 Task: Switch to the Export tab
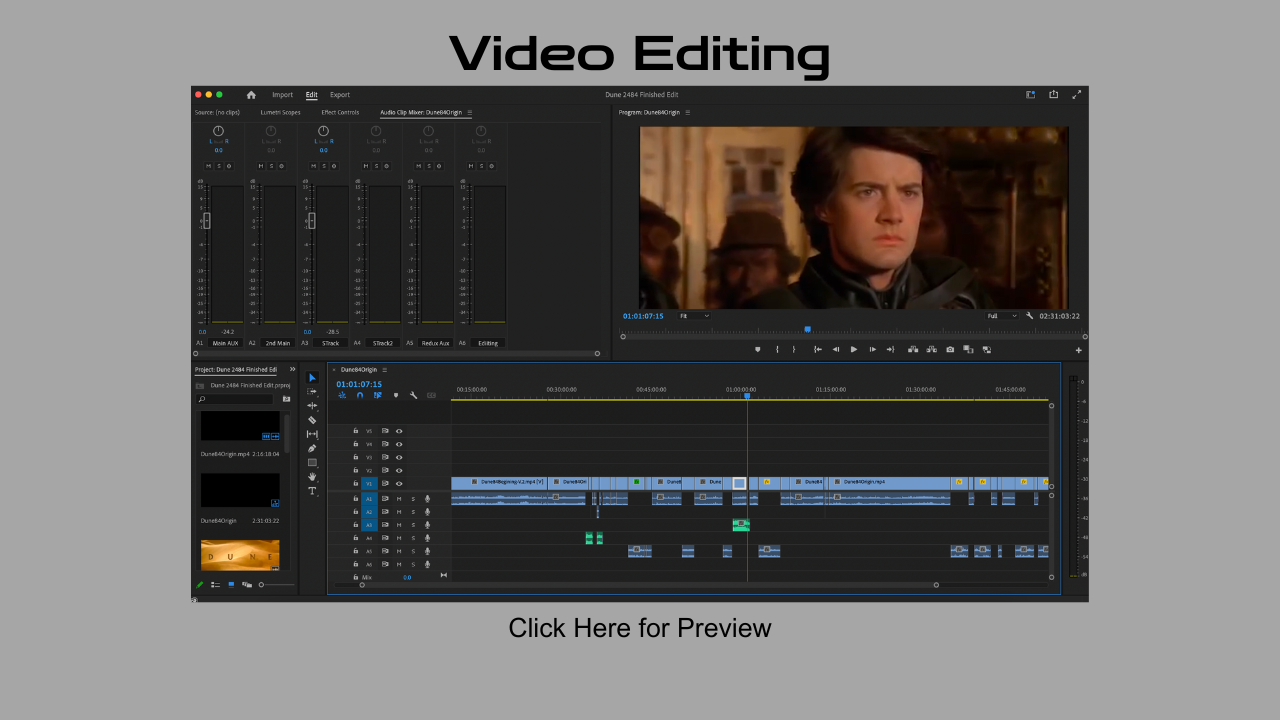[340, 95]
